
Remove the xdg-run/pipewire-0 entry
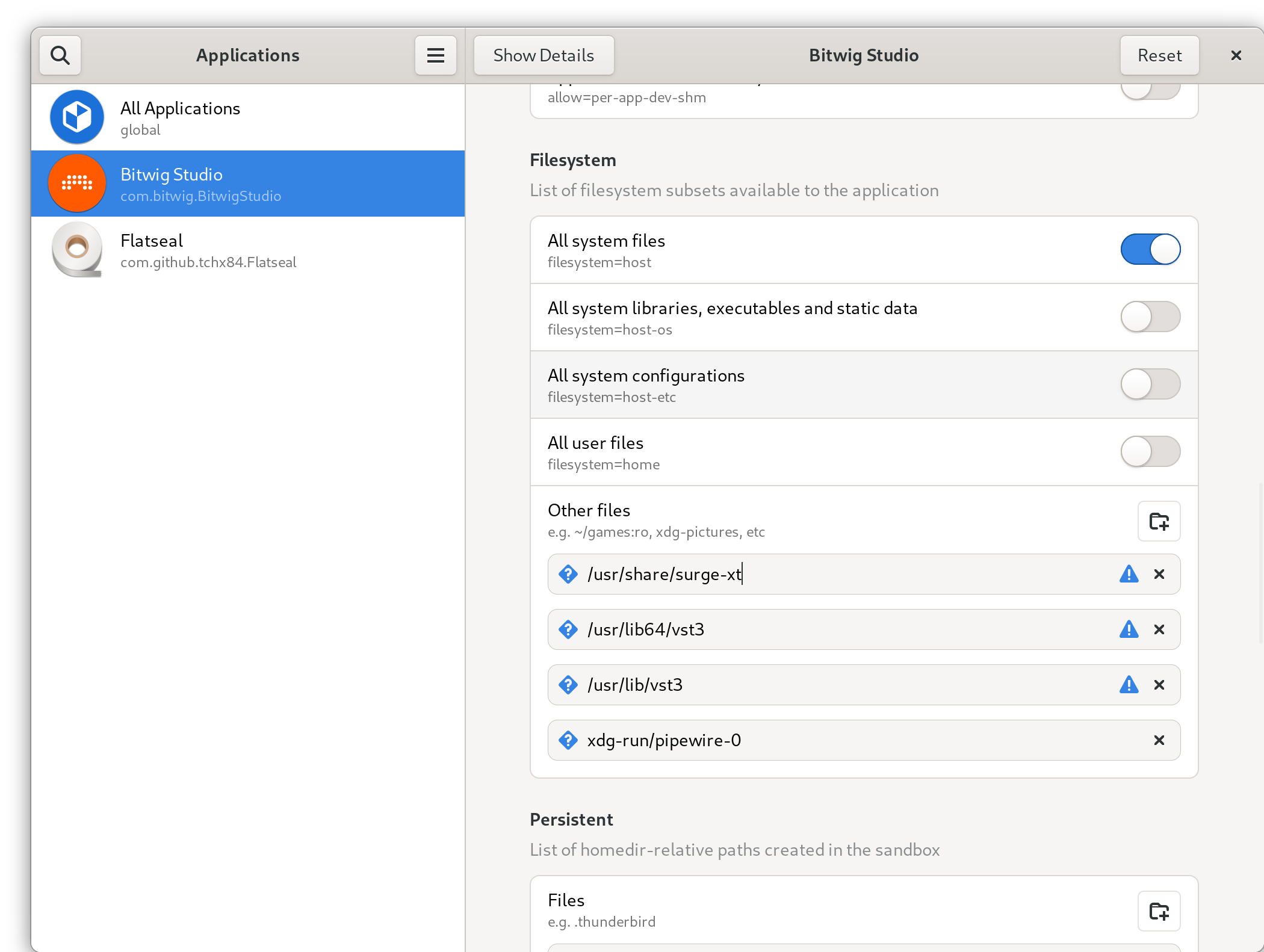pyautogui.click(x=1159, y=740)
